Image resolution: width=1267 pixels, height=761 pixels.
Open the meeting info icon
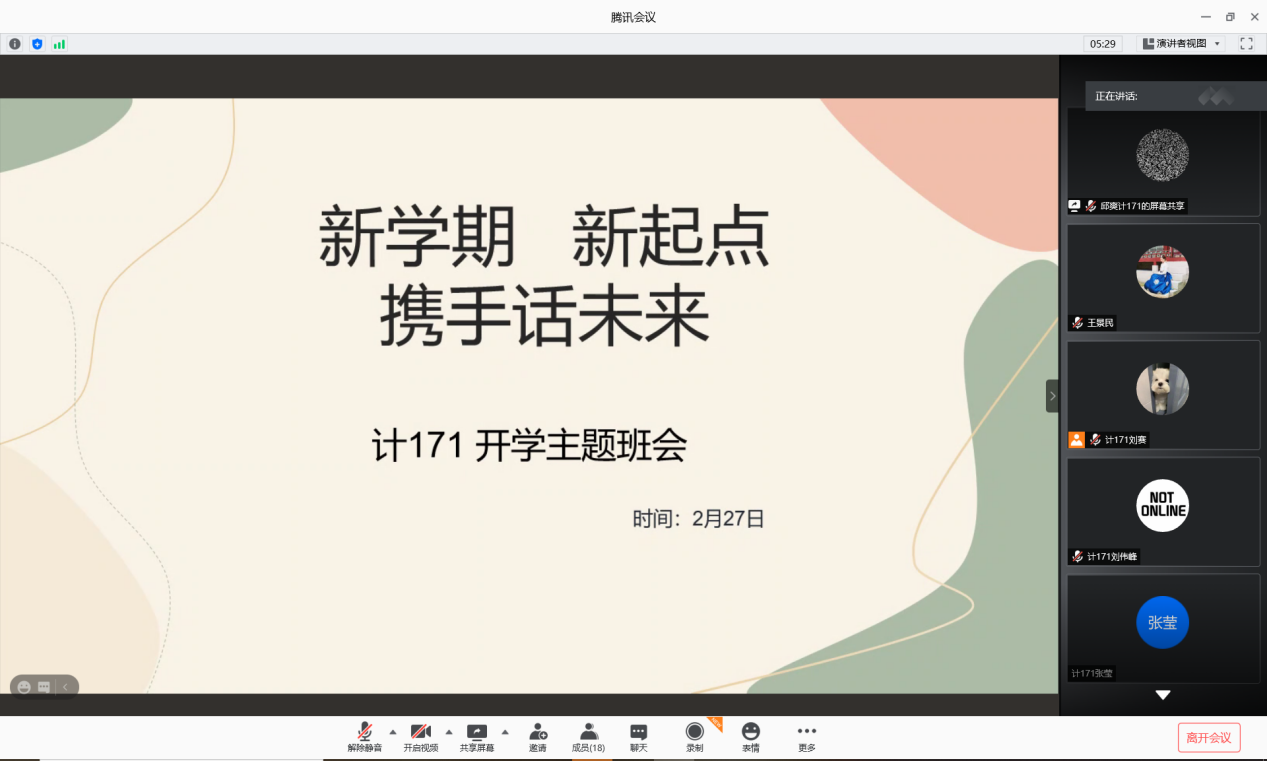pyautogui.click(x=15, y=44)
